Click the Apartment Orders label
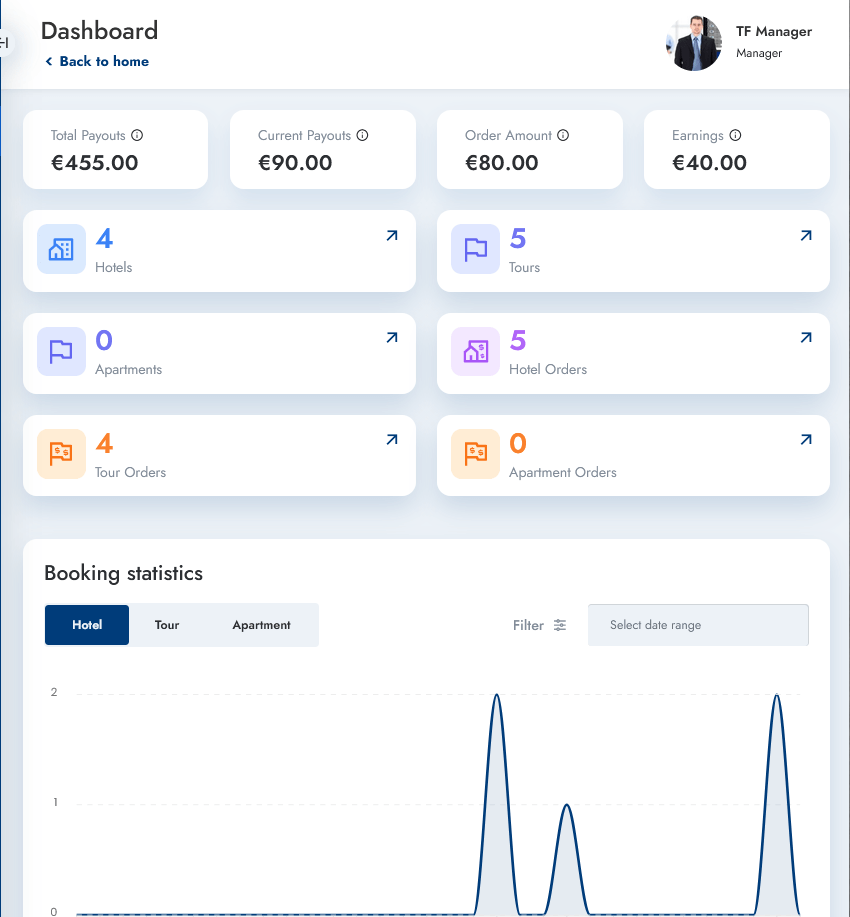This screenshot has height=917, width=850. click(563, 472)
